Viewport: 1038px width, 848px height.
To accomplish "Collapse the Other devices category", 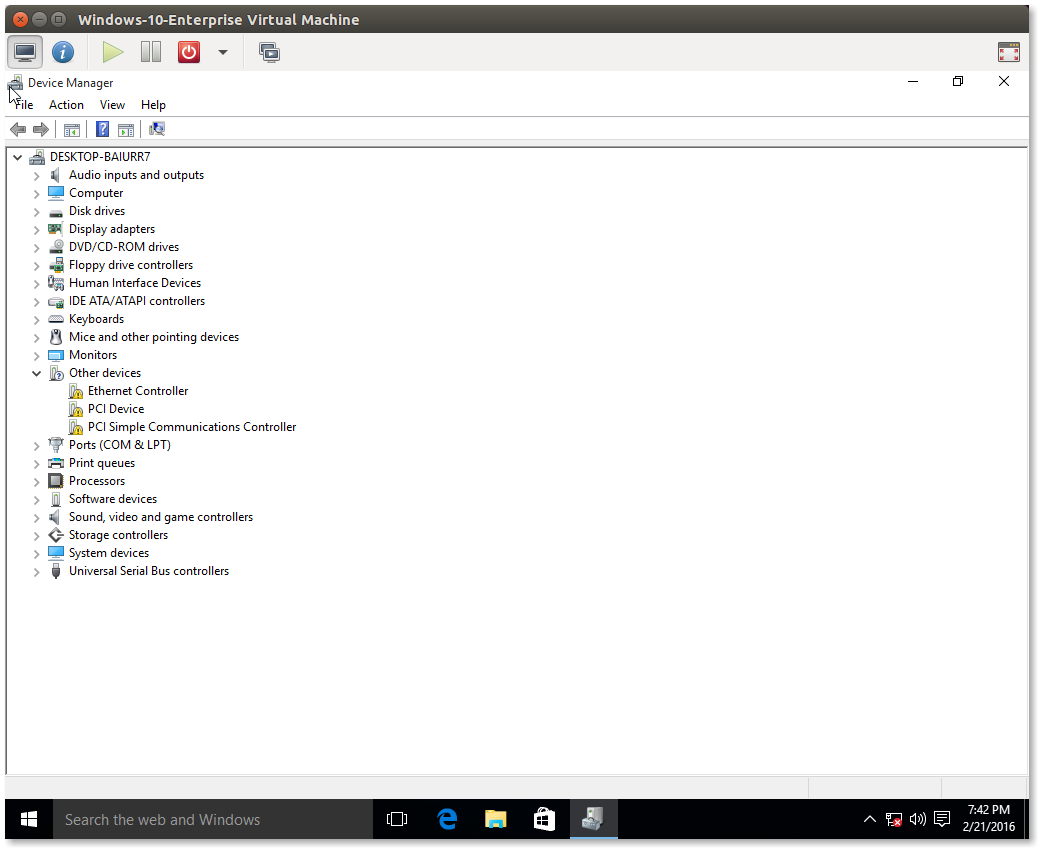I will 36,373.
